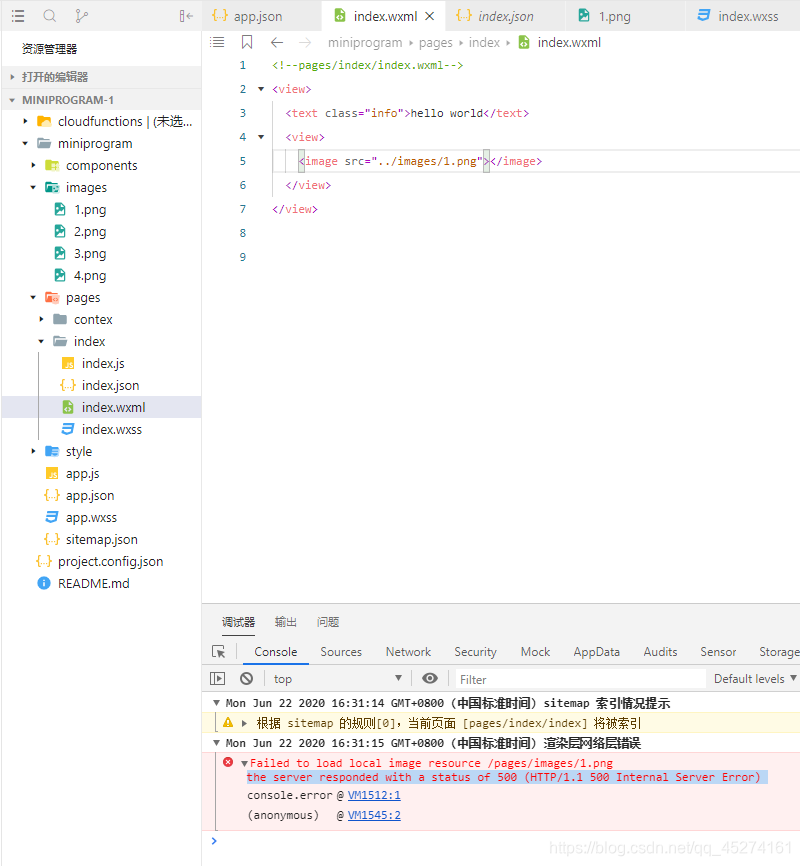Switch to the index.json editor tab
The height and width of the screenshot is (866, 800).
tap(506, 17)
